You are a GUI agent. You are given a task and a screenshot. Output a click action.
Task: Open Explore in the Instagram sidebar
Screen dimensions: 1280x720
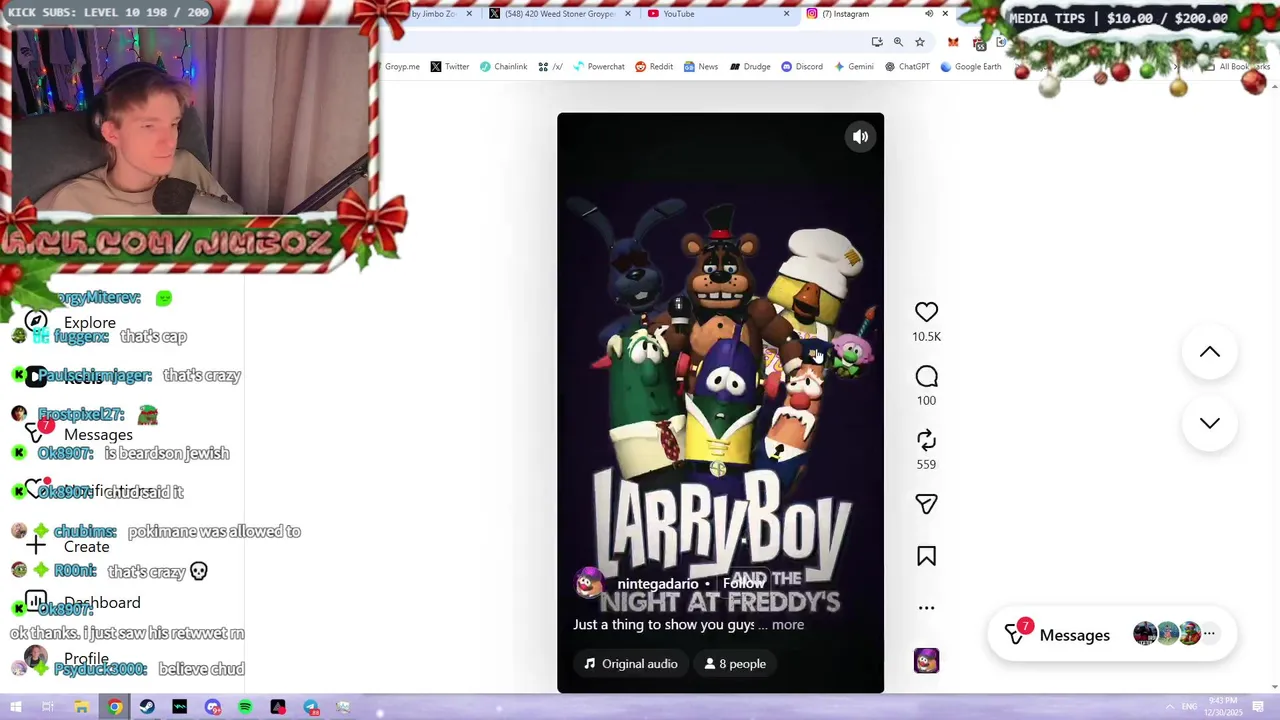(70, 323)
